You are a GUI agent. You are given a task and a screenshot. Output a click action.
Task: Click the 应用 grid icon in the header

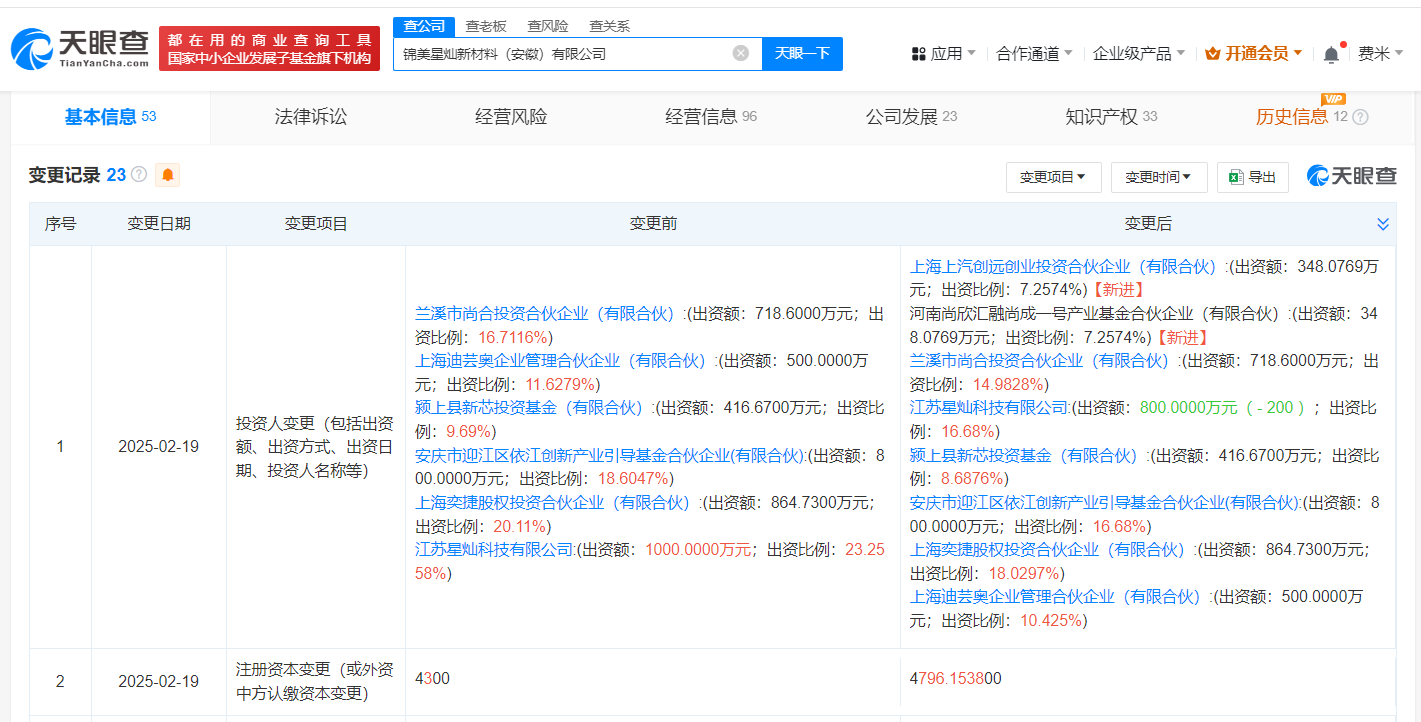(x=918, y=54)
